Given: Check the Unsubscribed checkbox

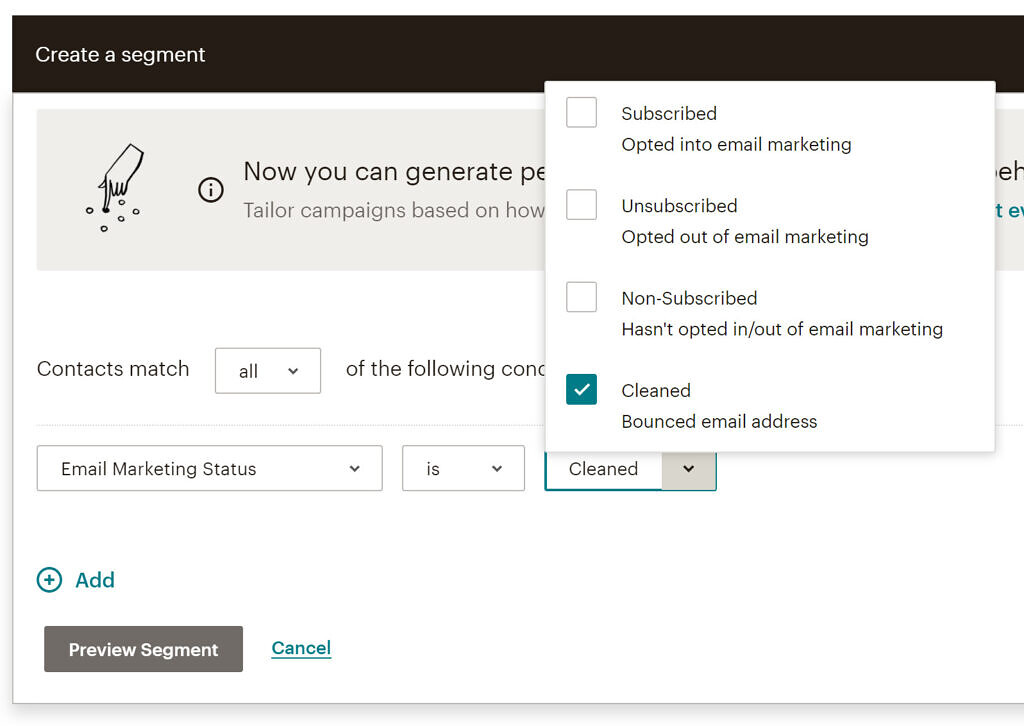Looking at the screenshot, I should 581,204.
